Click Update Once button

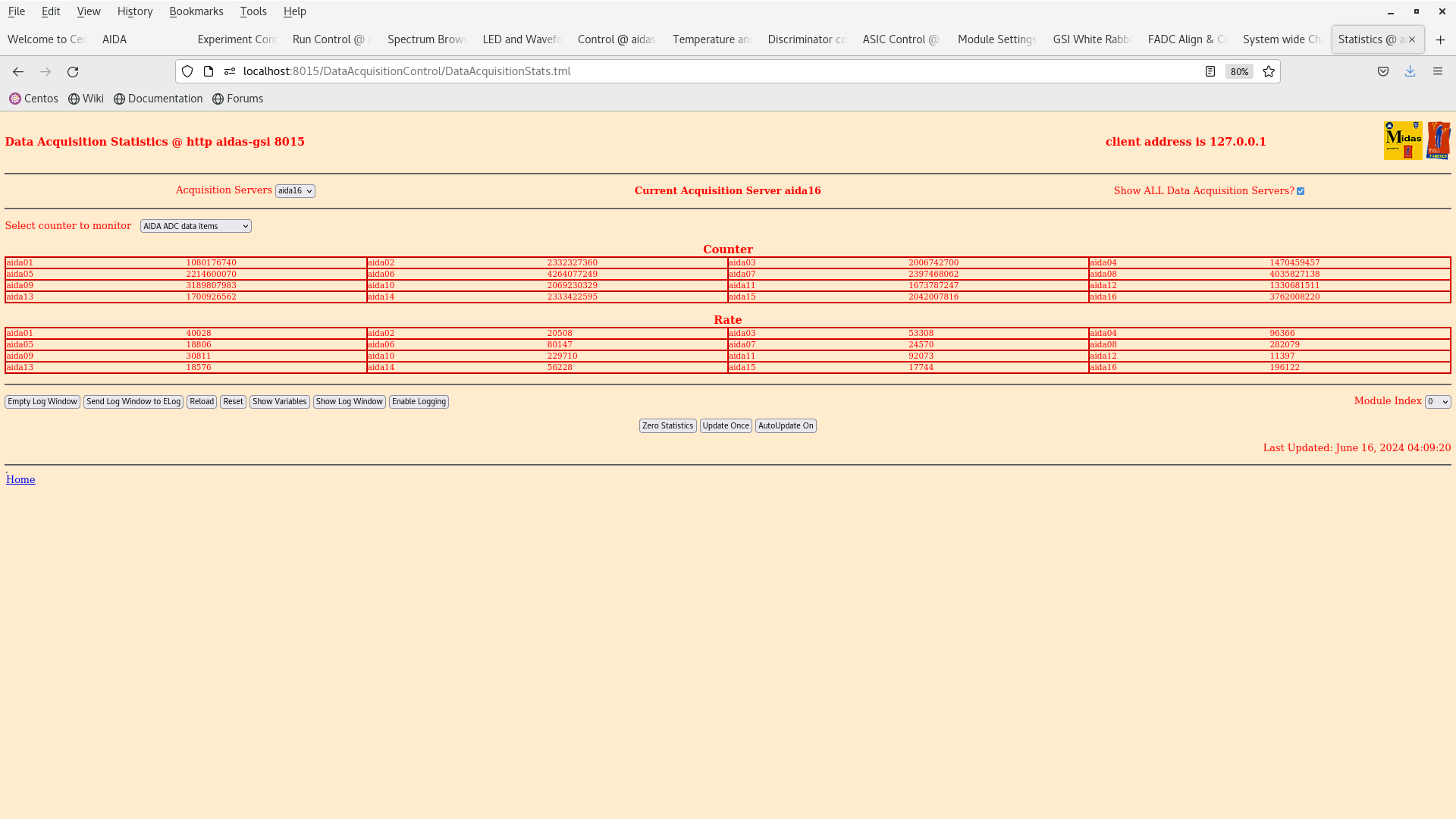tap(725, 425)
